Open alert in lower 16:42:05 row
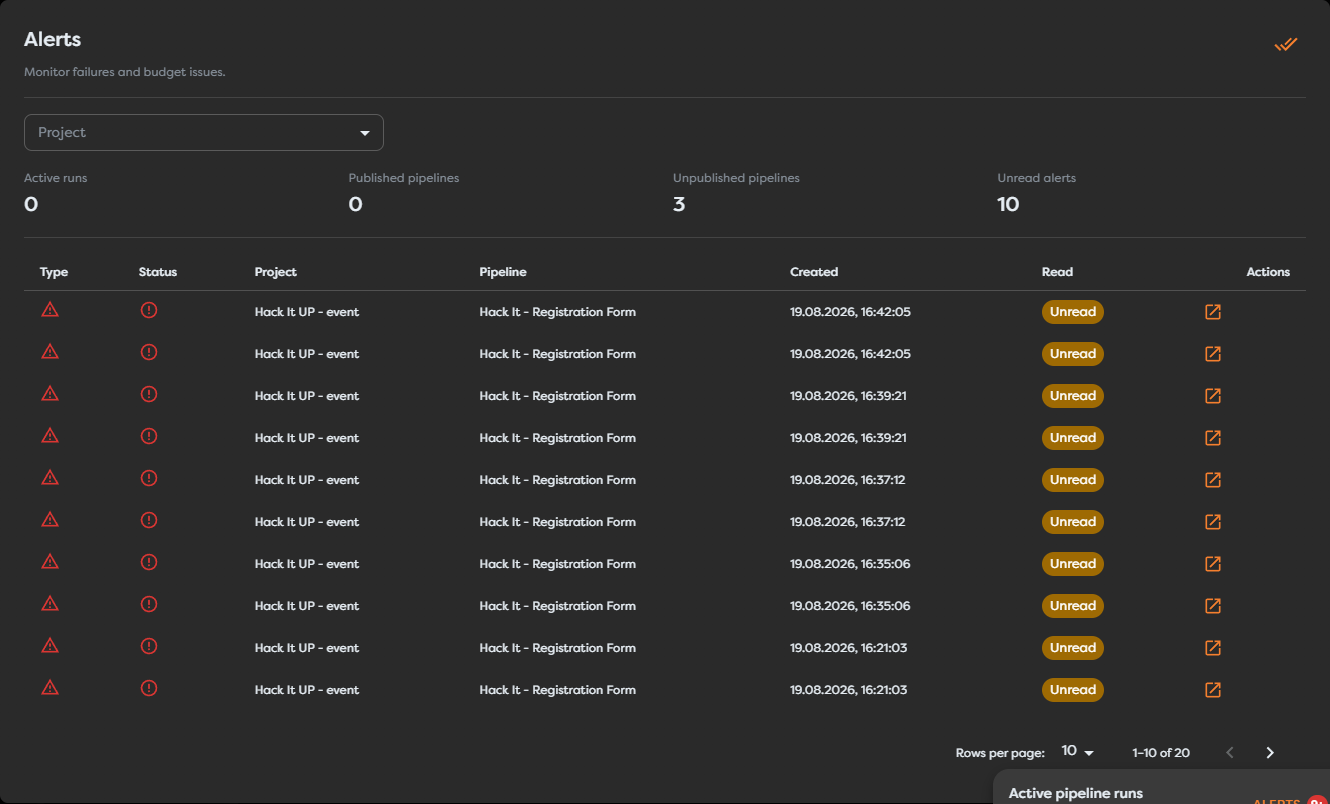 coord(1213,354)
